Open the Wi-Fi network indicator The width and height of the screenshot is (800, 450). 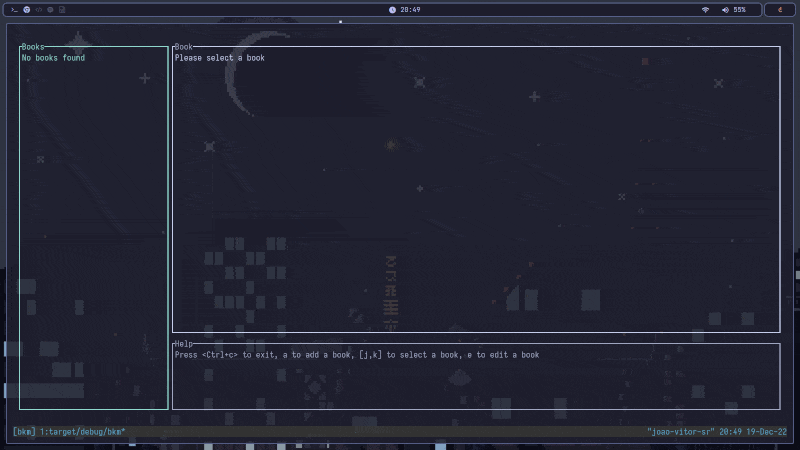point(705,10)
